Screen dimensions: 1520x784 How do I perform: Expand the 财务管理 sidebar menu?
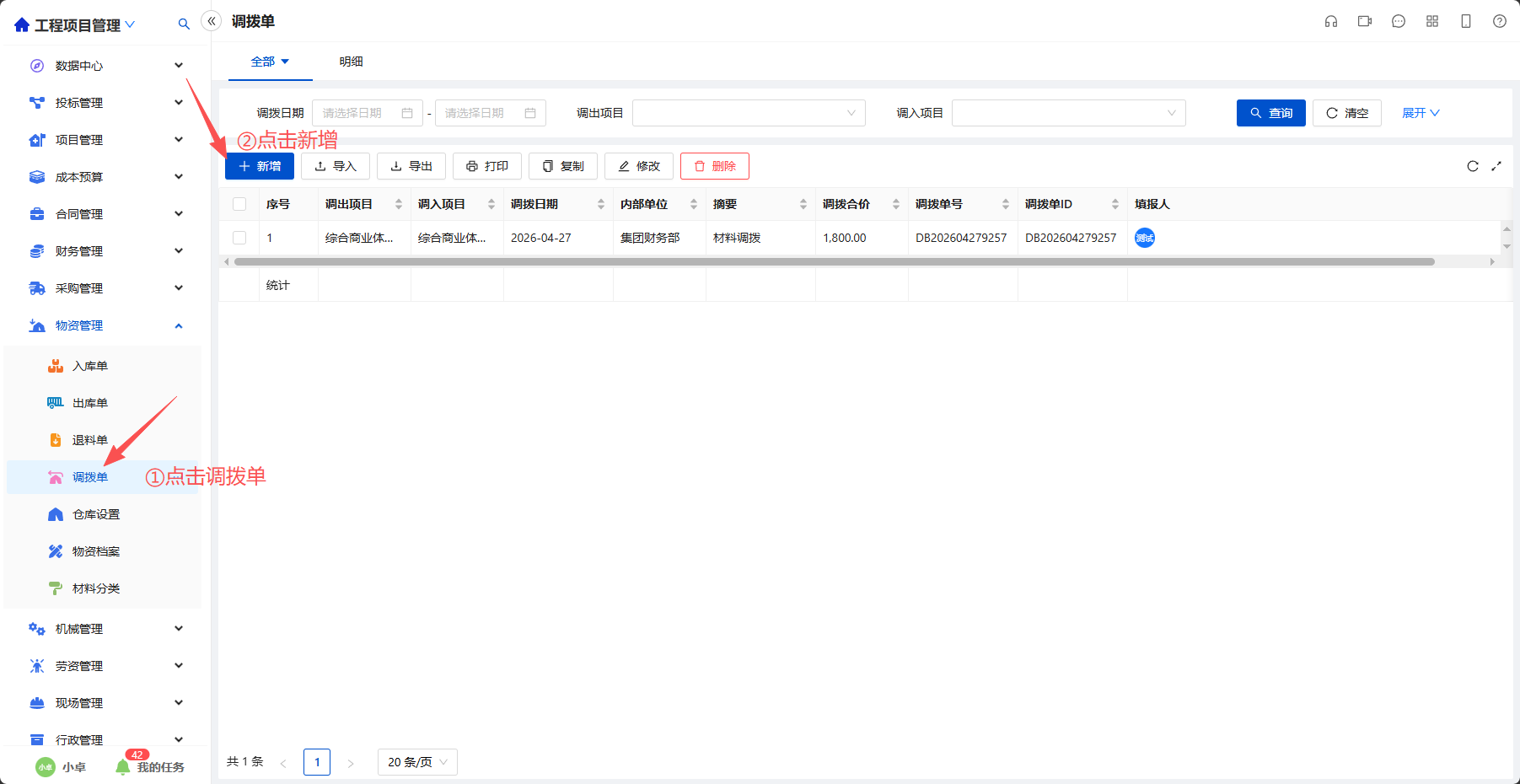[x=105, y=251]
